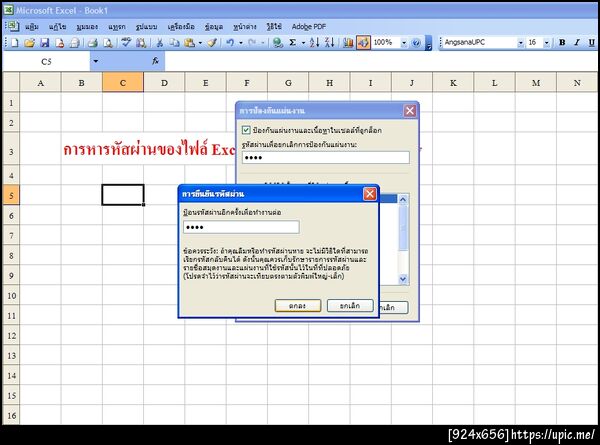Open the Name Box dropdown arrow

point(96,61)
